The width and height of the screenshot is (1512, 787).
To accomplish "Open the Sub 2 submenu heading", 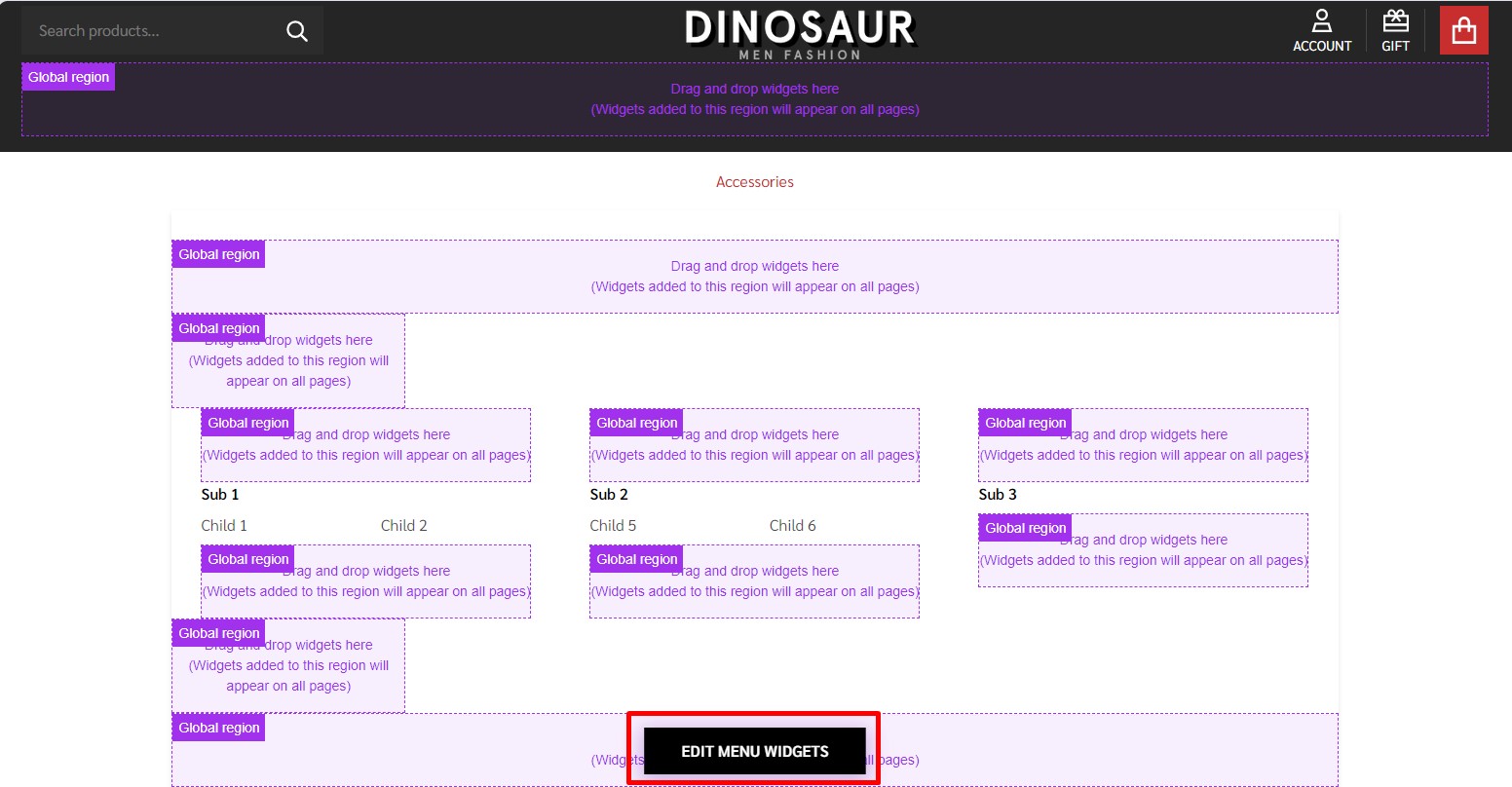I will pos(609,495).
